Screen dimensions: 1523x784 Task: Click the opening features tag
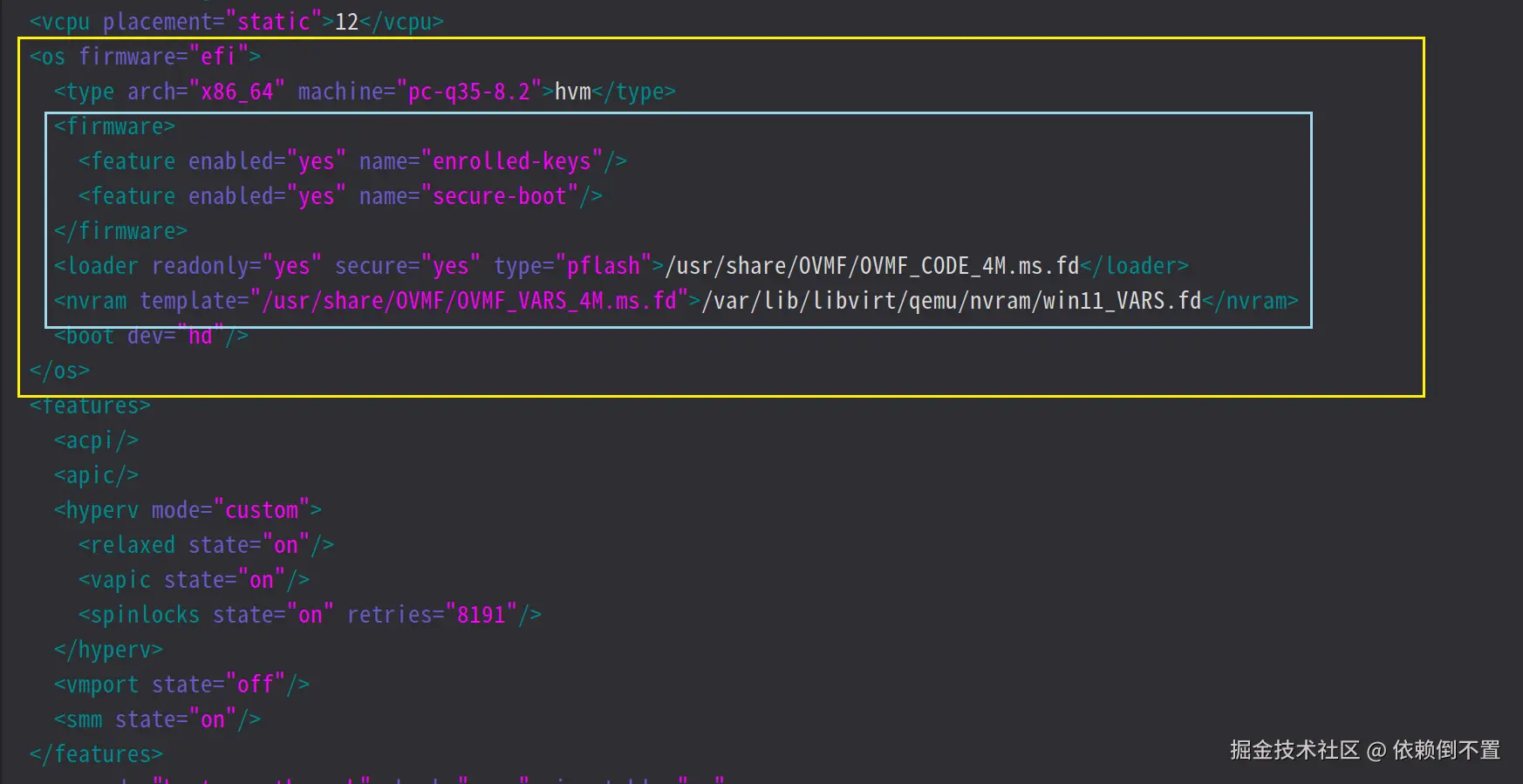pos(90,406)
